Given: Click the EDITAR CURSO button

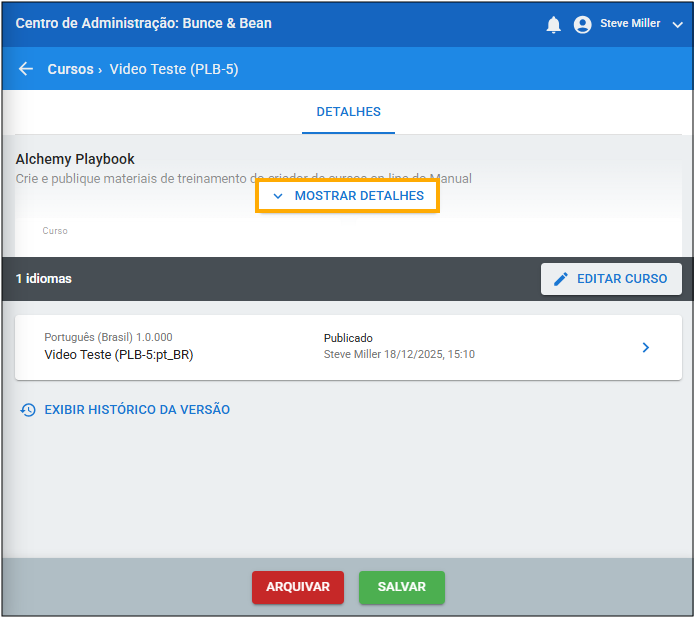Looking at the screenshot, I should [x=611, y=279].
